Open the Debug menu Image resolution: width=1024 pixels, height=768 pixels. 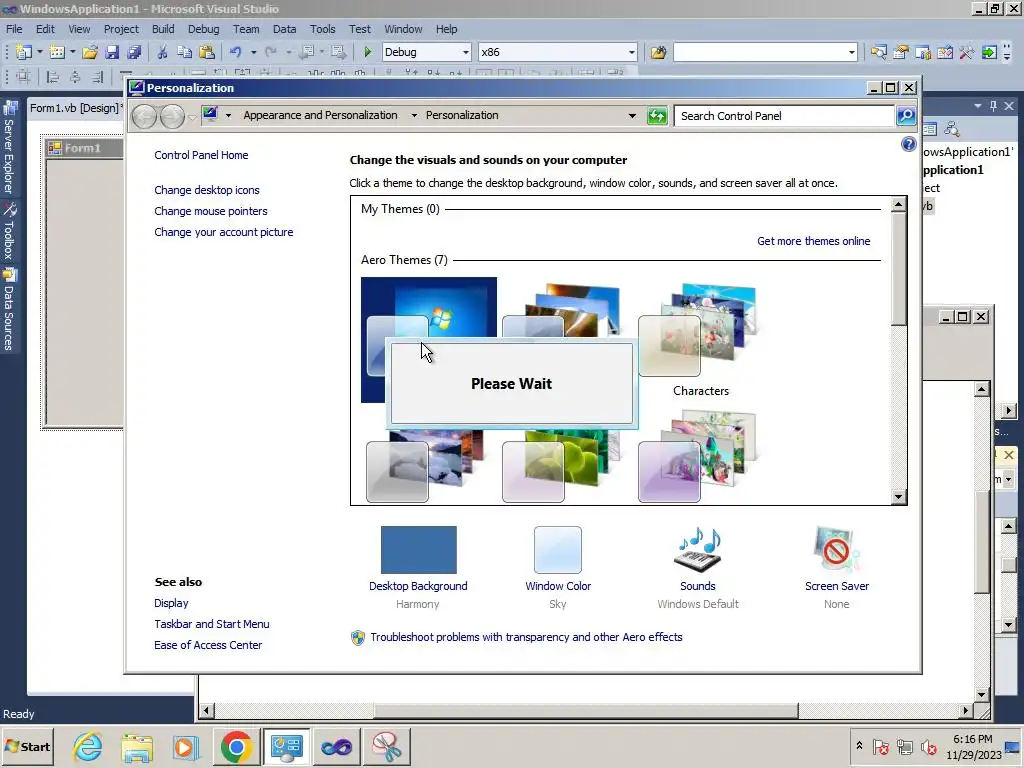point(204,29)
